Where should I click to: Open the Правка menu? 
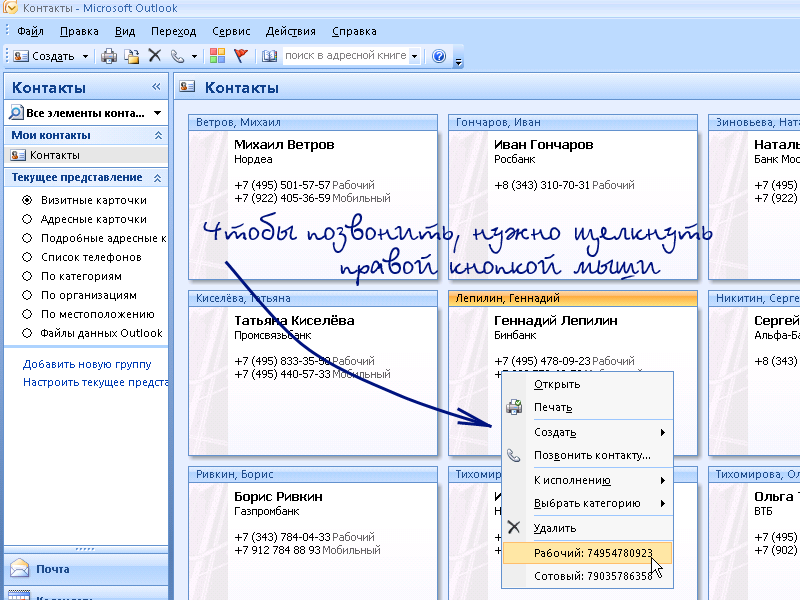point(79,31)
